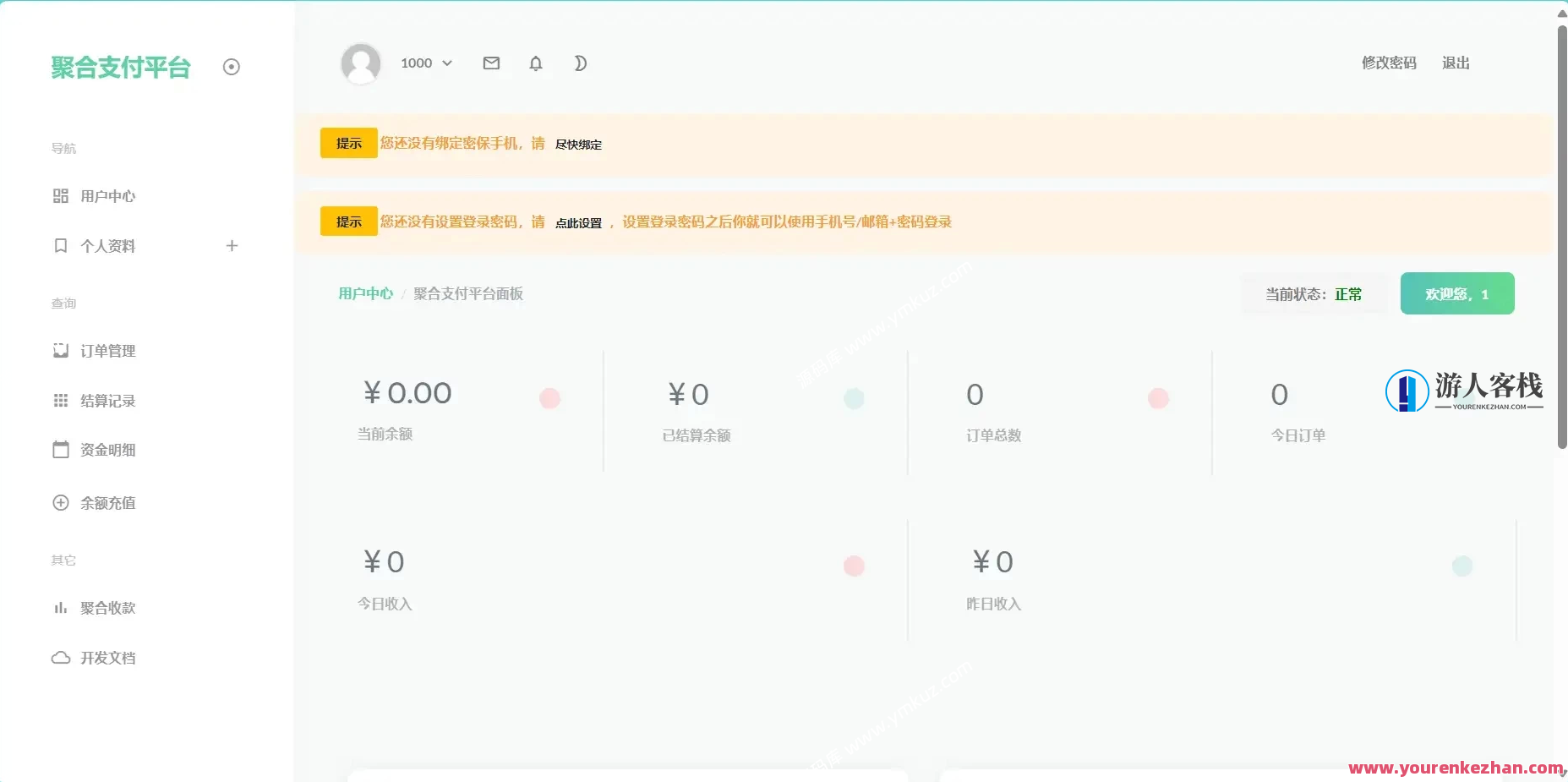Click the notification bell icon

(536, 63)
